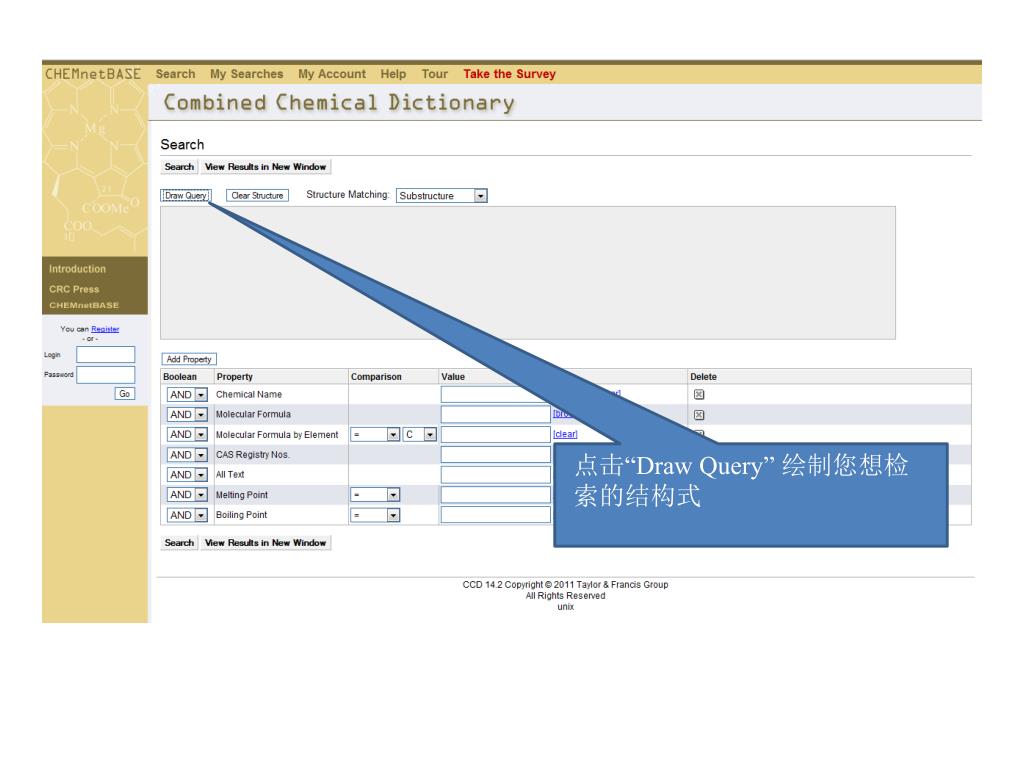Viewport: 1024px width, 768px height.
Task: Click the Add Property button
Action: [189, 359]
